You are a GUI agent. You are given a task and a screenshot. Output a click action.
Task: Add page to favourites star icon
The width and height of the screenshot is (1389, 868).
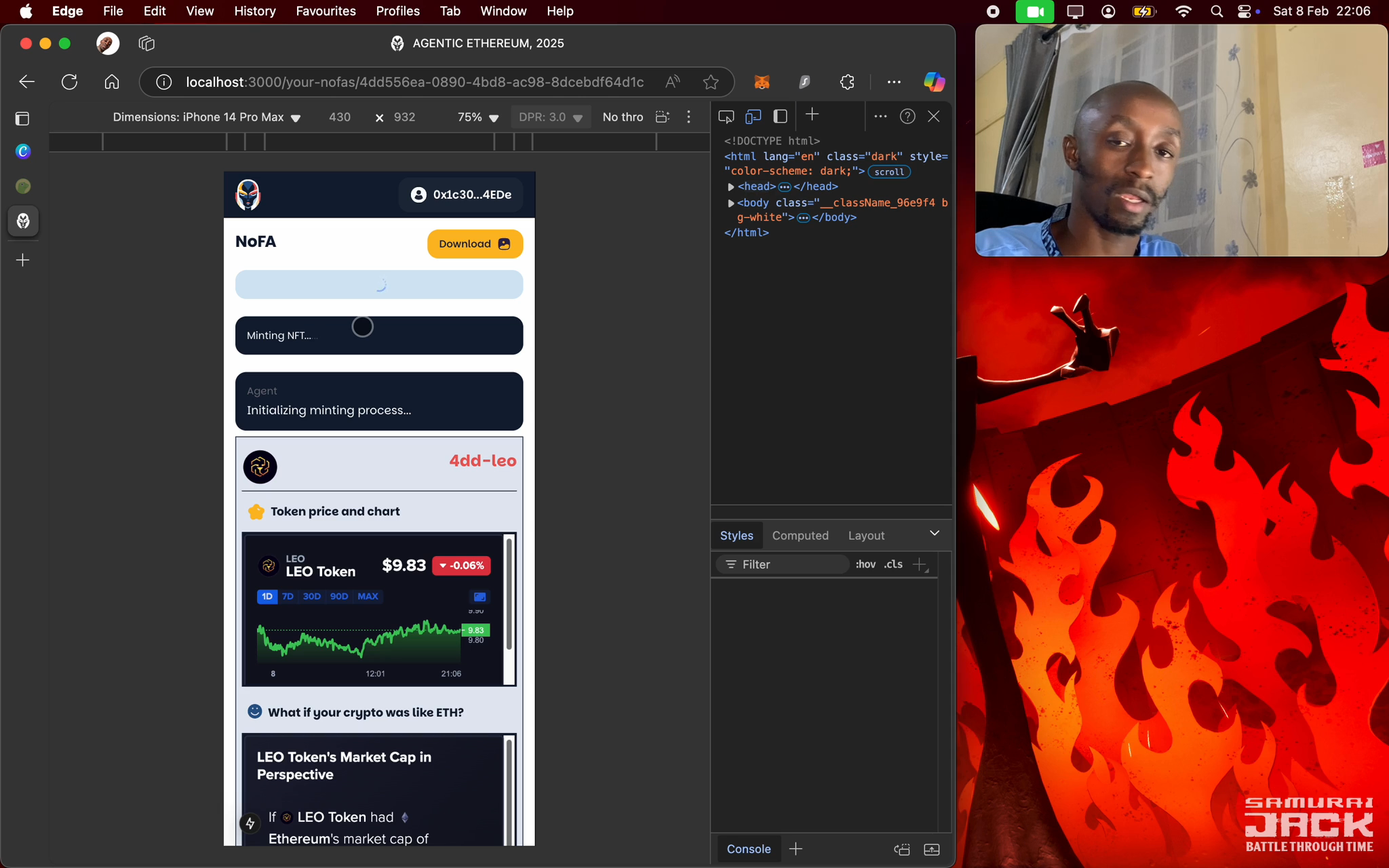point(711,82)
